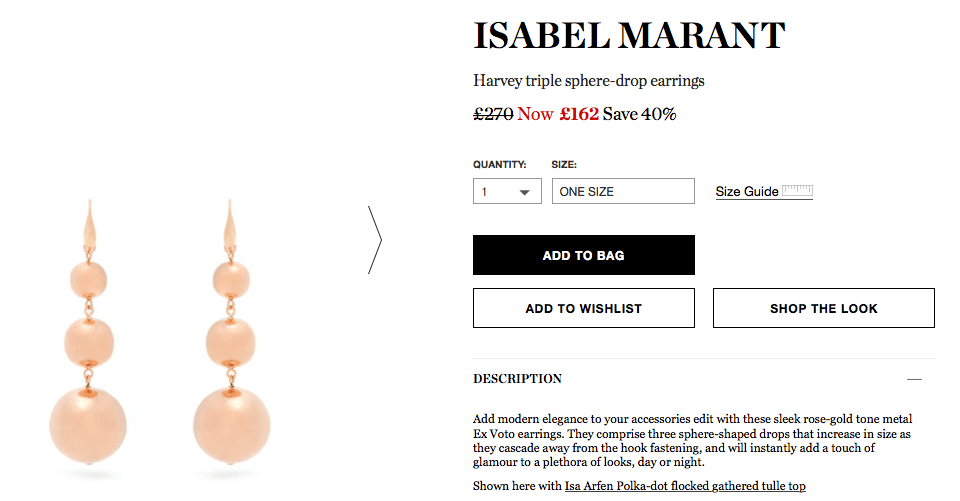960x501 pixels.
Task: Click the red Now £162 sale price
Action: tap(558, 114)
